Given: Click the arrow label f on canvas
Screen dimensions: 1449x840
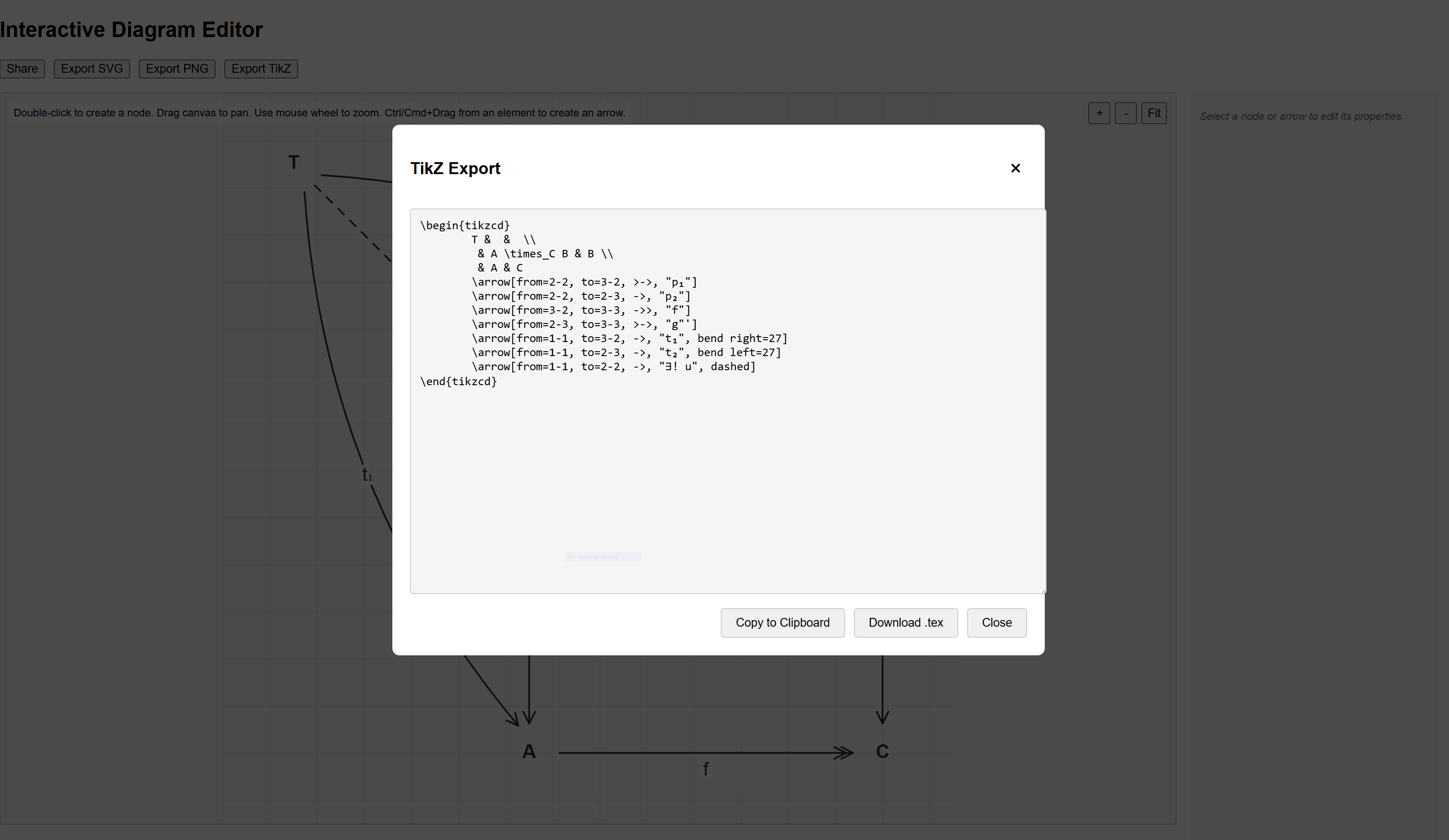Looking at the screenshot, I should (x=706, y=769).
